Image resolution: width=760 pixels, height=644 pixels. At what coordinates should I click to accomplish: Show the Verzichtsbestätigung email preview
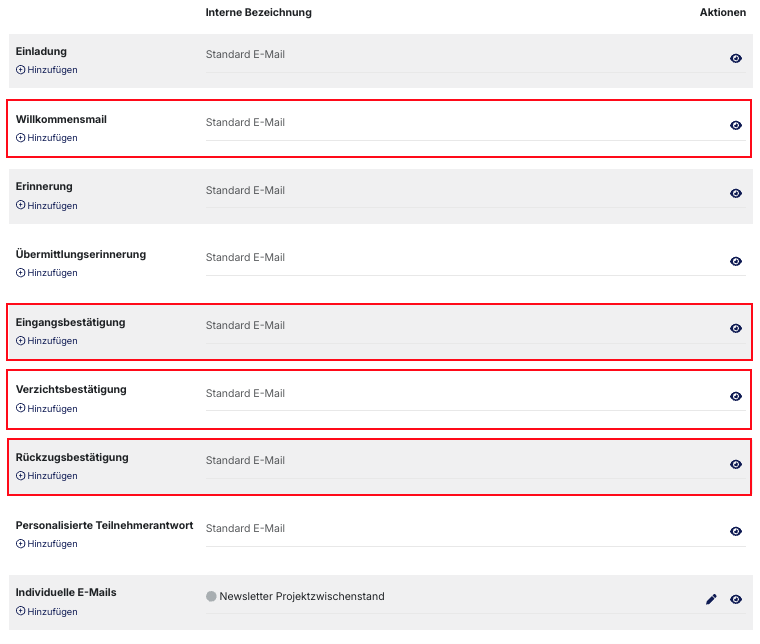[x=736, y=396]
